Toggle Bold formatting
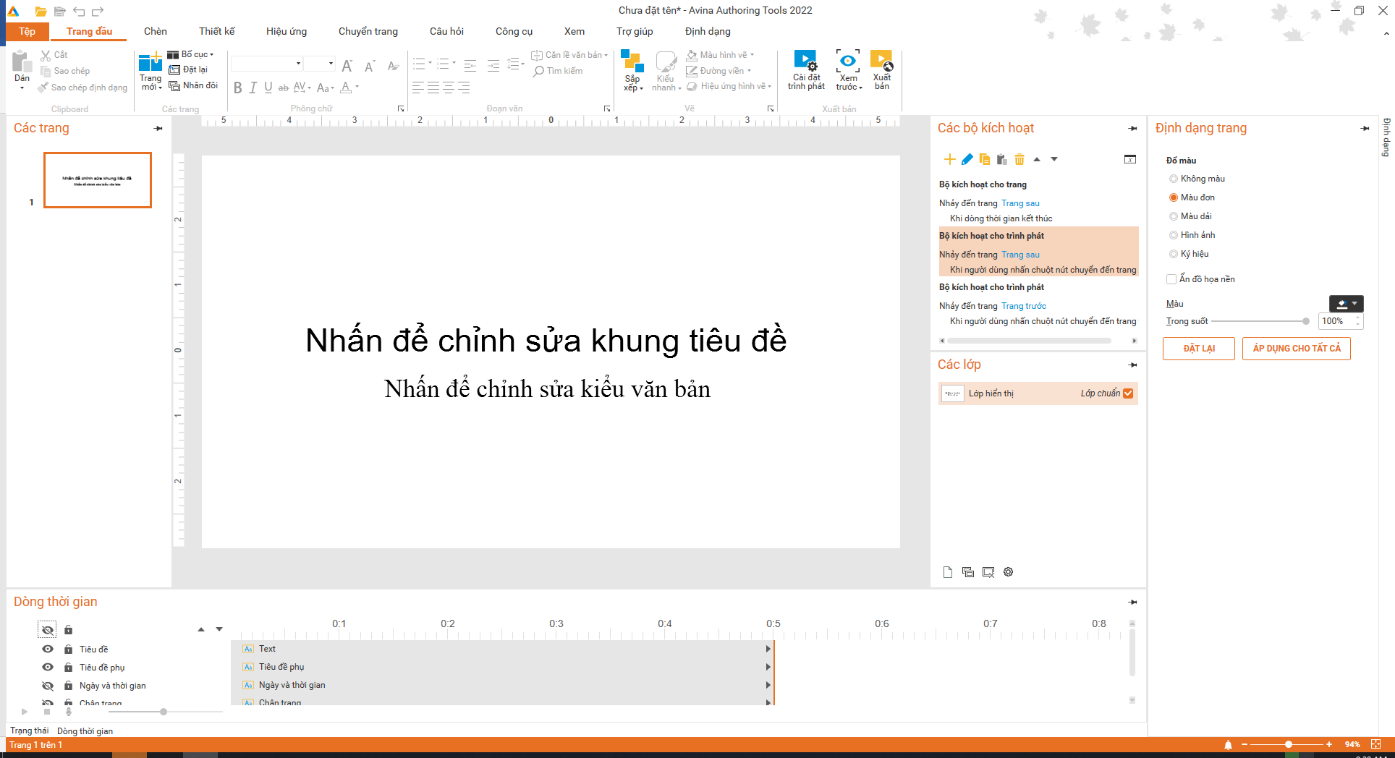This screenshot has height=758, width=1395. pos(238,88)
